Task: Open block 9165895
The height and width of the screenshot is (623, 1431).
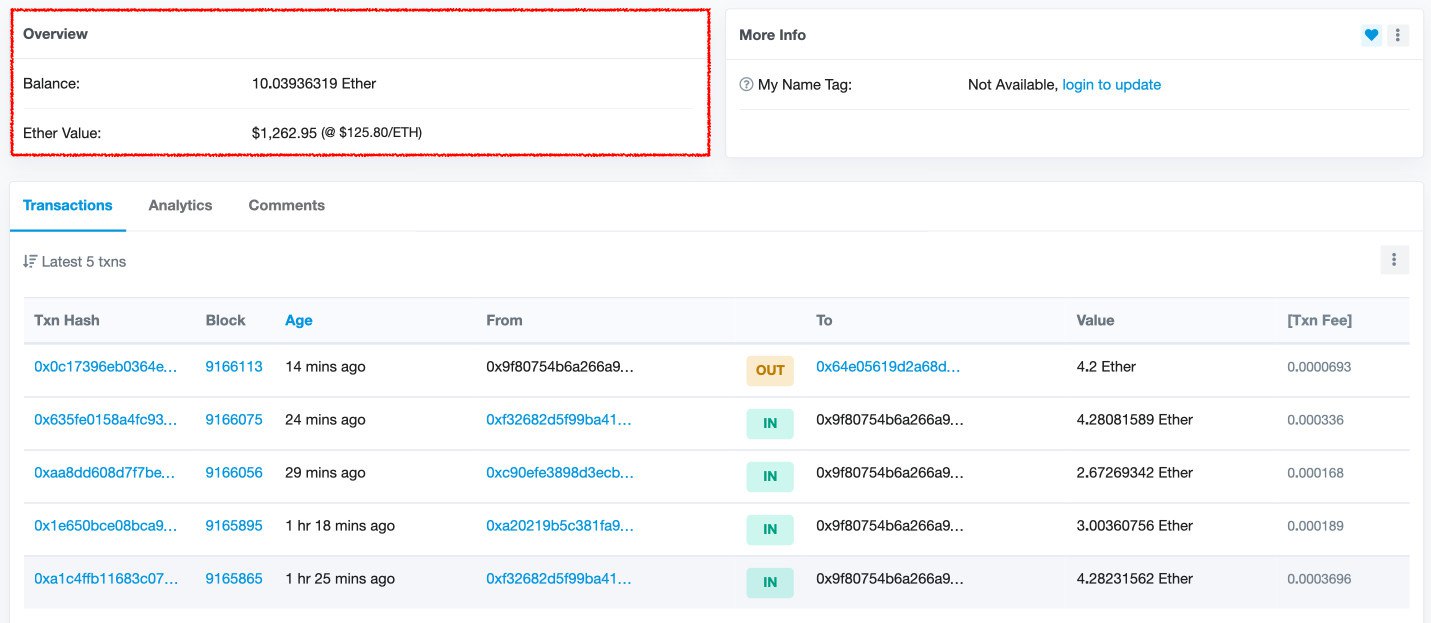Action: tap(234, 526)
